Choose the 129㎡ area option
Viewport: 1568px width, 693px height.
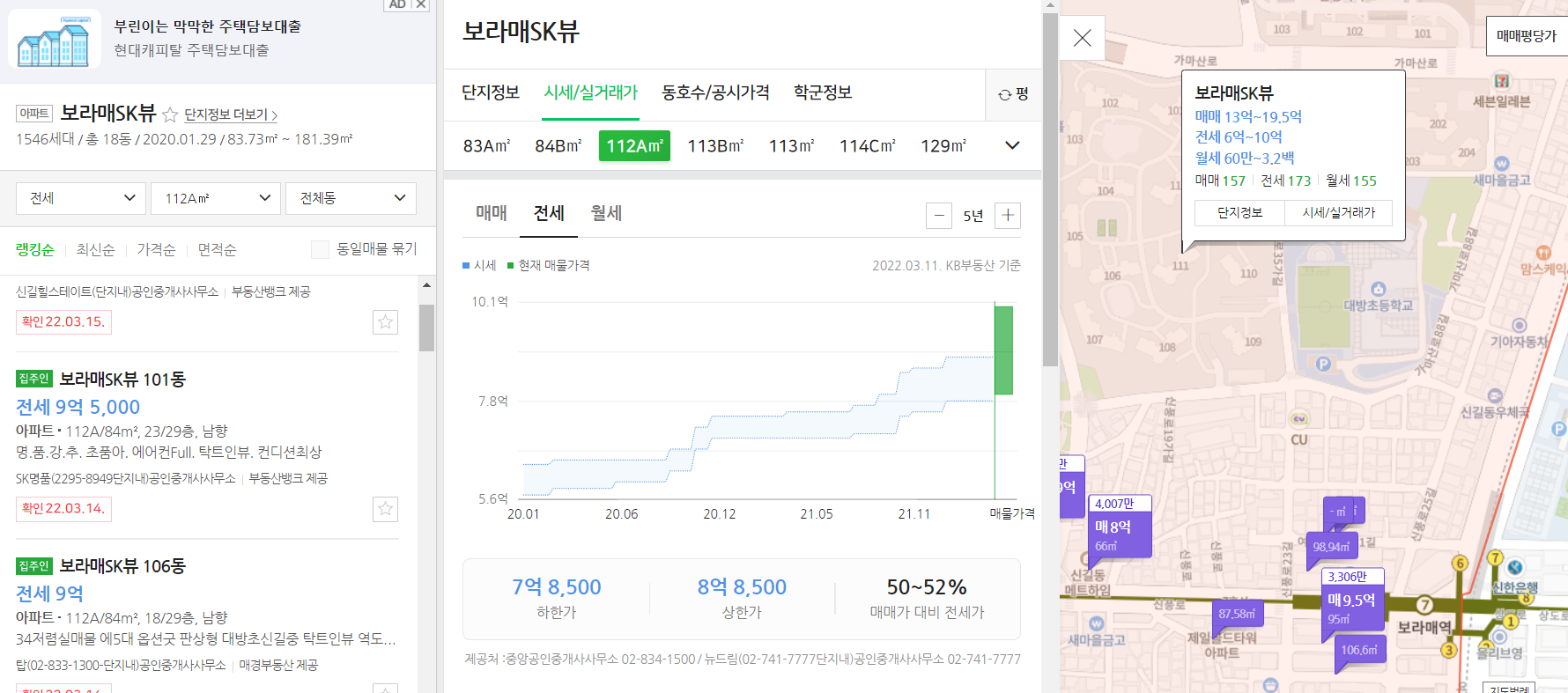point(943,146)
